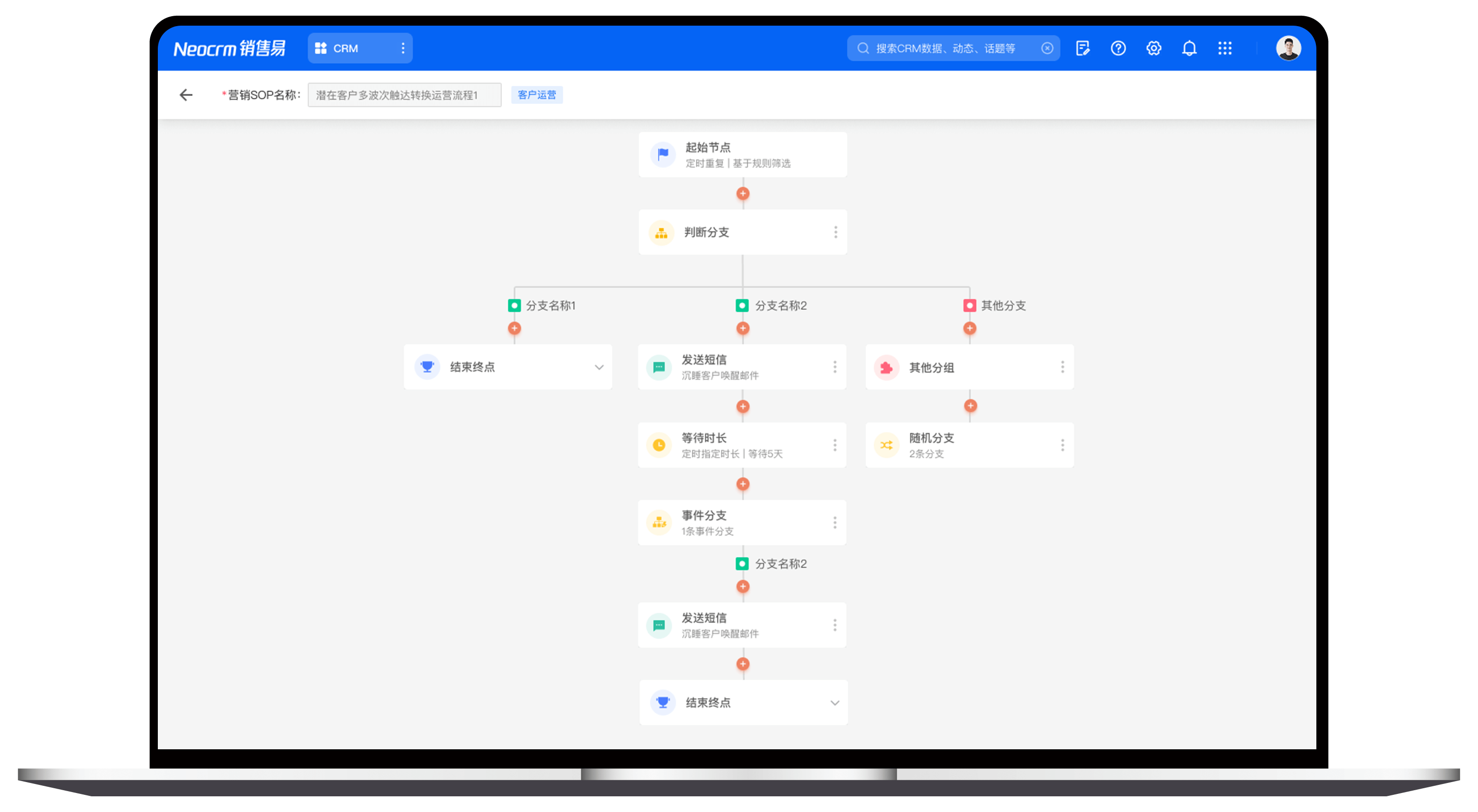Click the 客户运营 tag
This screenshot has height=812, width=1478.
click(536, 95)
